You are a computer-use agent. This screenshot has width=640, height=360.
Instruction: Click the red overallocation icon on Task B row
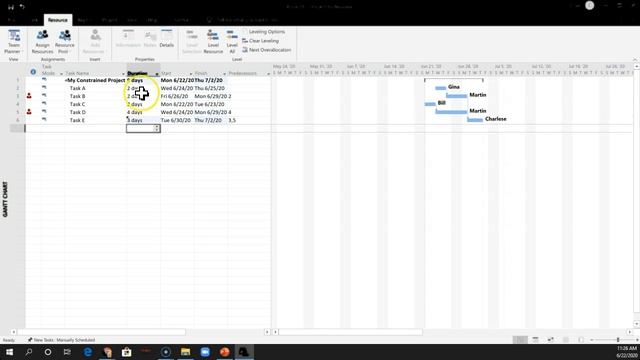click(x=29, y=96)
